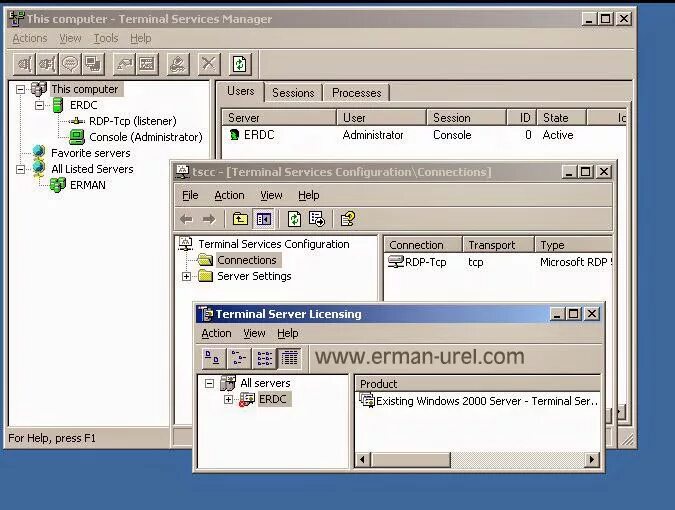Image resolution: width=675 pixels, height=510 pixels.
Task: Click the RDP-Tcp listener connection icon
Action: point(77,121)
